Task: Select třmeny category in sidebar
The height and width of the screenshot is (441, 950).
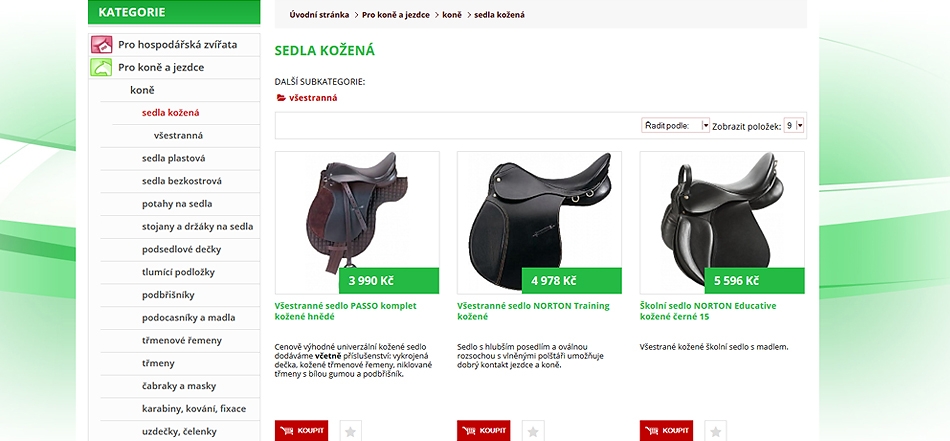Action: [158, 363]
